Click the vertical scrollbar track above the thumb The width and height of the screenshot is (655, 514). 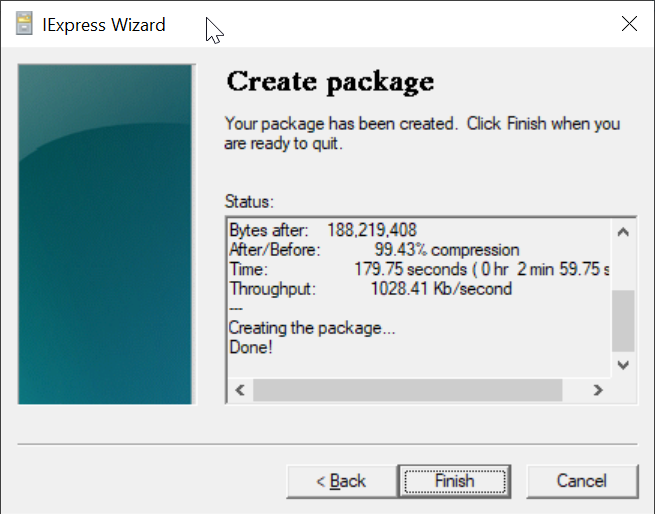tap(623, 267)
